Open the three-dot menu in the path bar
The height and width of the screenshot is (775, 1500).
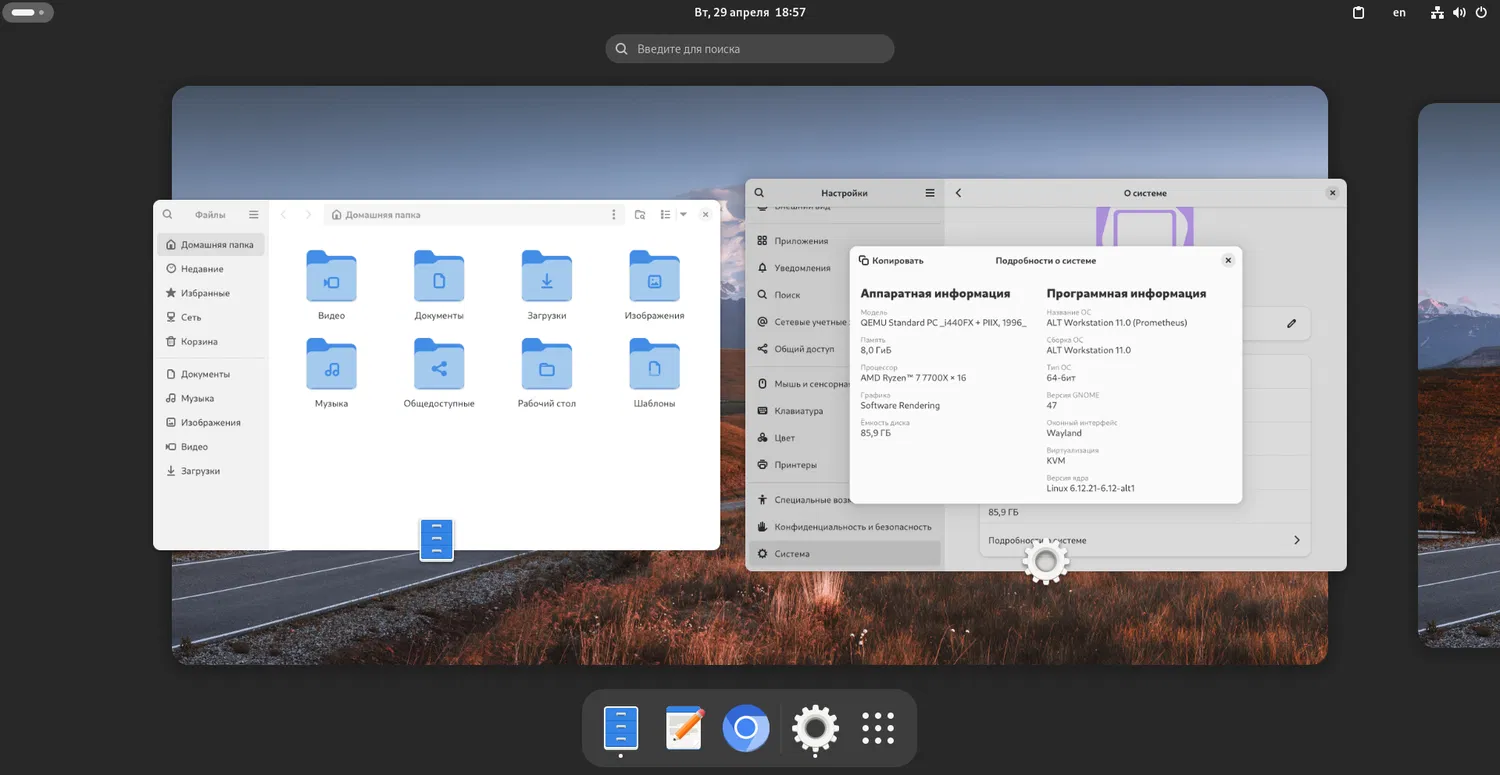pyautogui.click(x=614, y=215)
